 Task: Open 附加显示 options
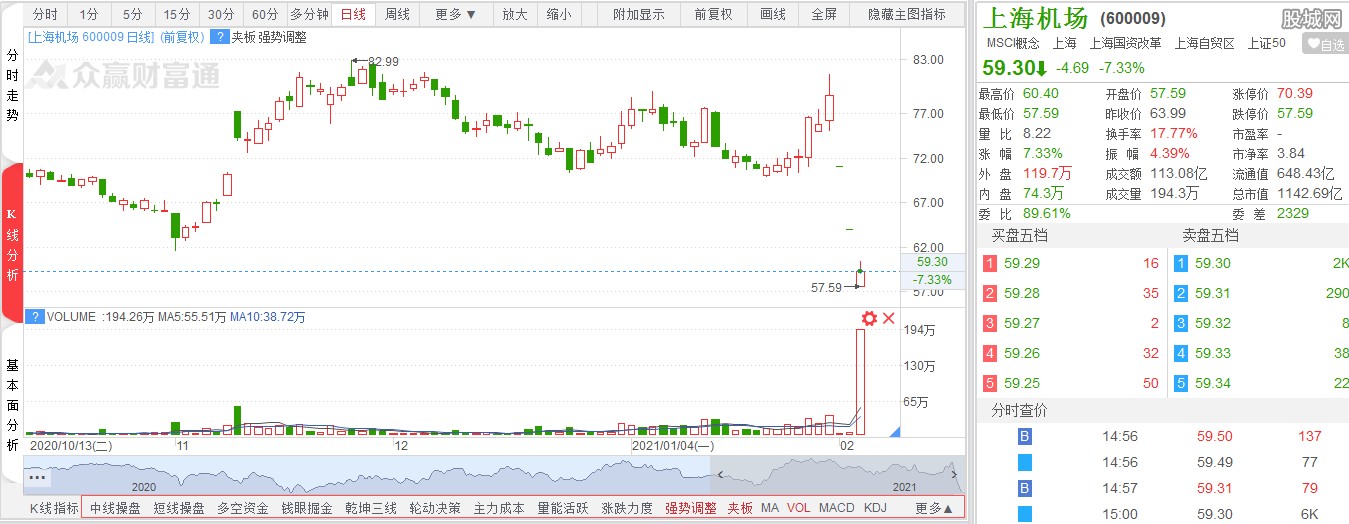tap(639, 15)
